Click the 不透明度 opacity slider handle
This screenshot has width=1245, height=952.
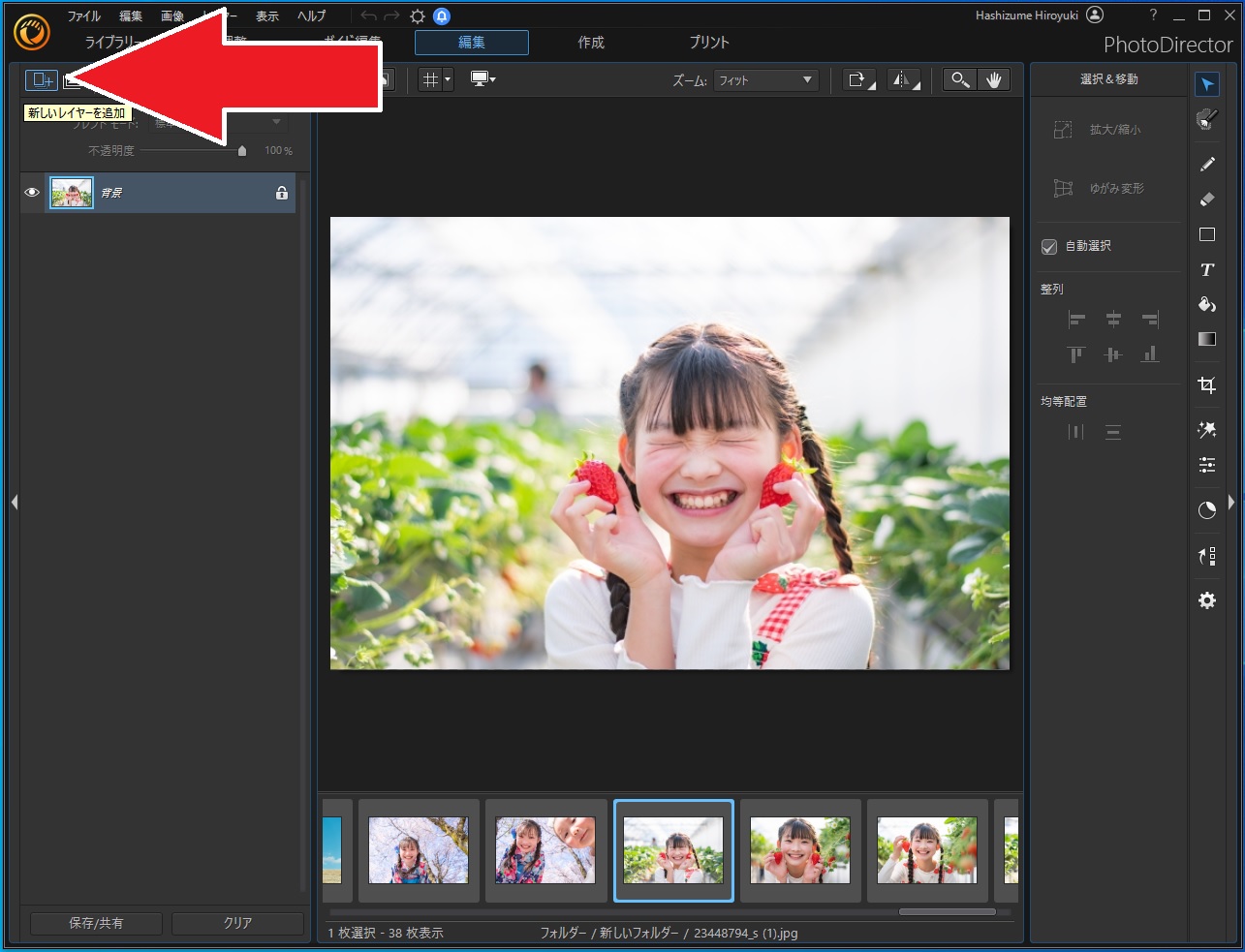(242, 151)
